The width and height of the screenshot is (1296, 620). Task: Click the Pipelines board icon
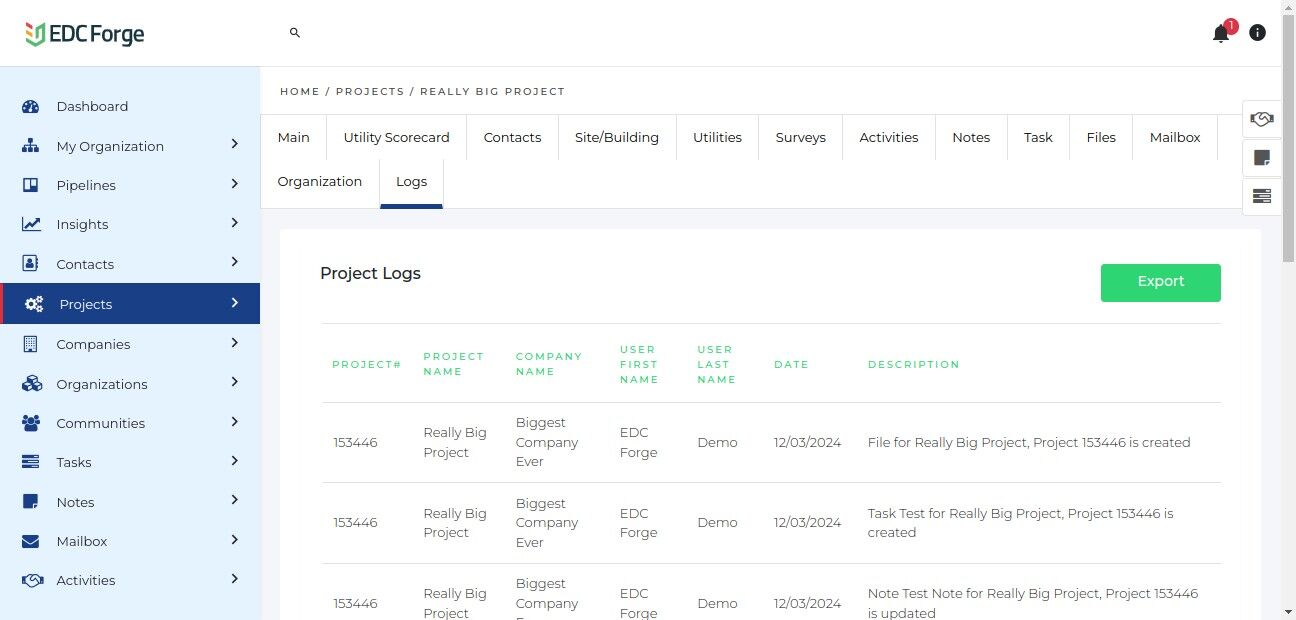30,185
